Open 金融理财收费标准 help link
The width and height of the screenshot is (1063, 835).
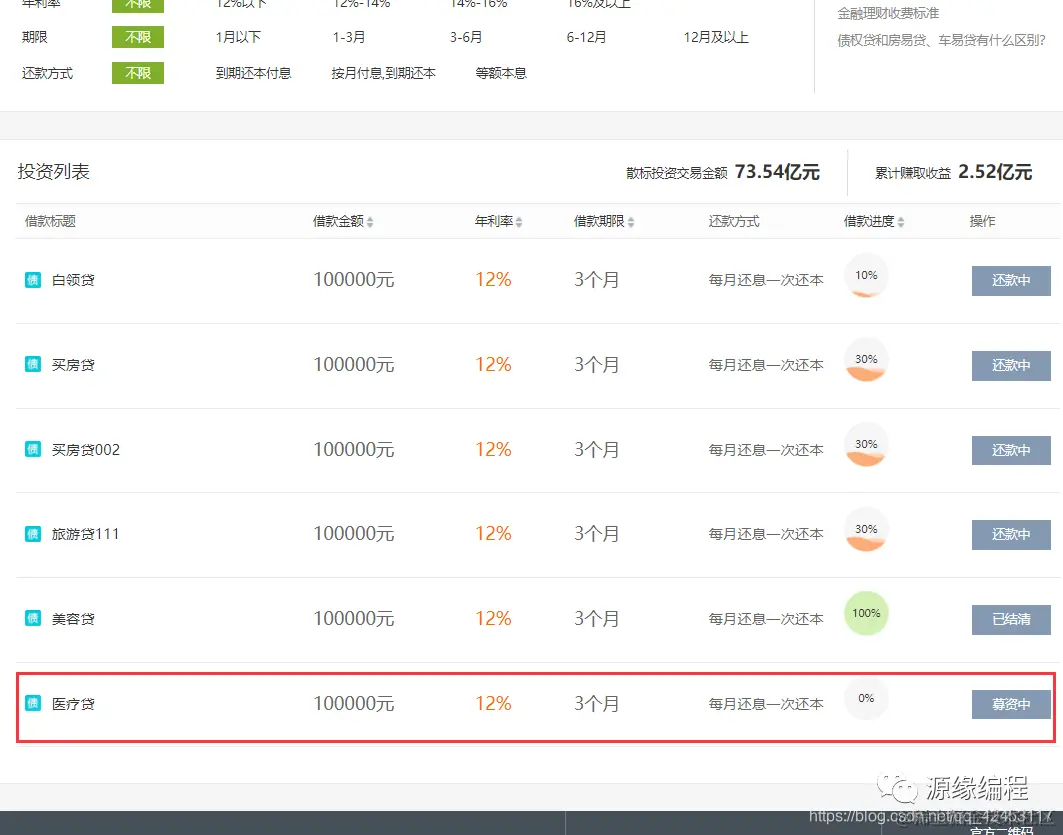888,13
